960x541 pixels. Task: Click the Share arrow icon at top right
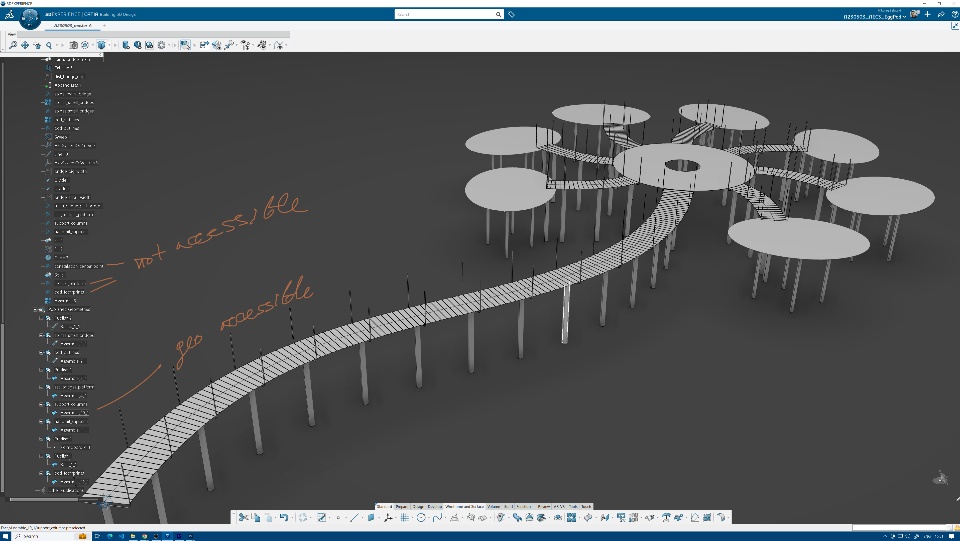(941, 14)
